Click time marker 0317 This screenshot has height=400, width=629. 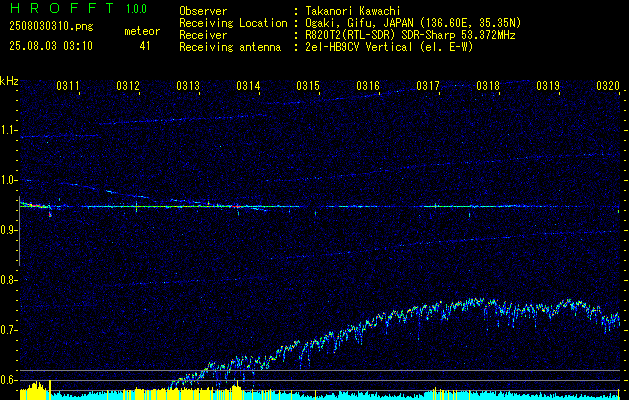(x=428, y=86)
